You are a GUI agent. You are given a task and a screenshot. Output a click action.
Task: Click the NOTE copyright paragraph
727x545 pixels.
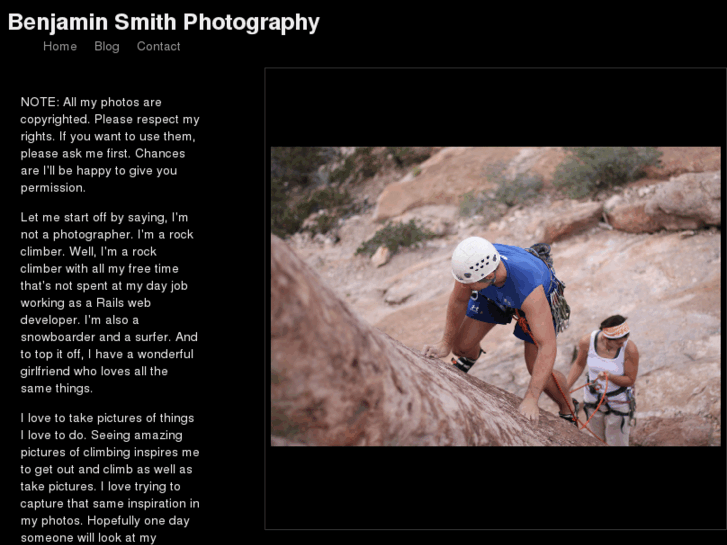[x=110, y=145]
